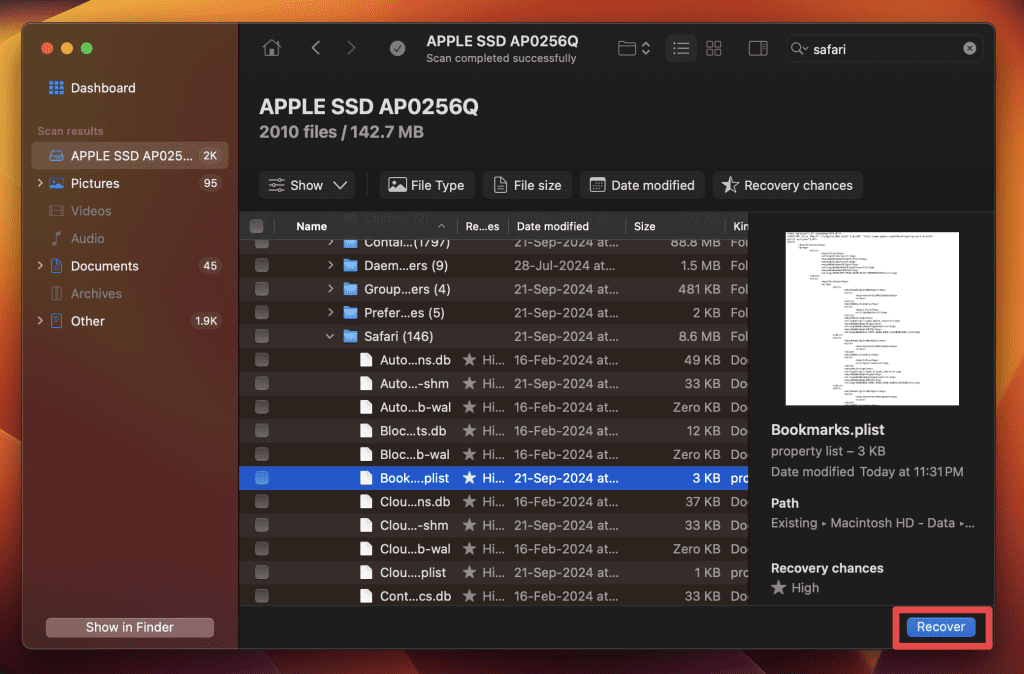The width and height of the screenshot is (1024, 674).
Task: Collapse the Safari (146) folder
Action: [330, 336]
